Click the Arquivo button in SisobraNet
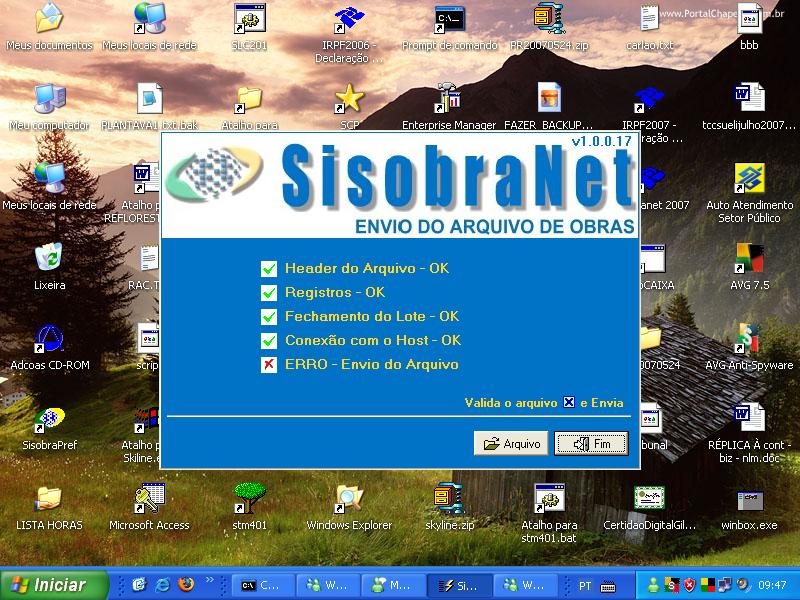 511,444
